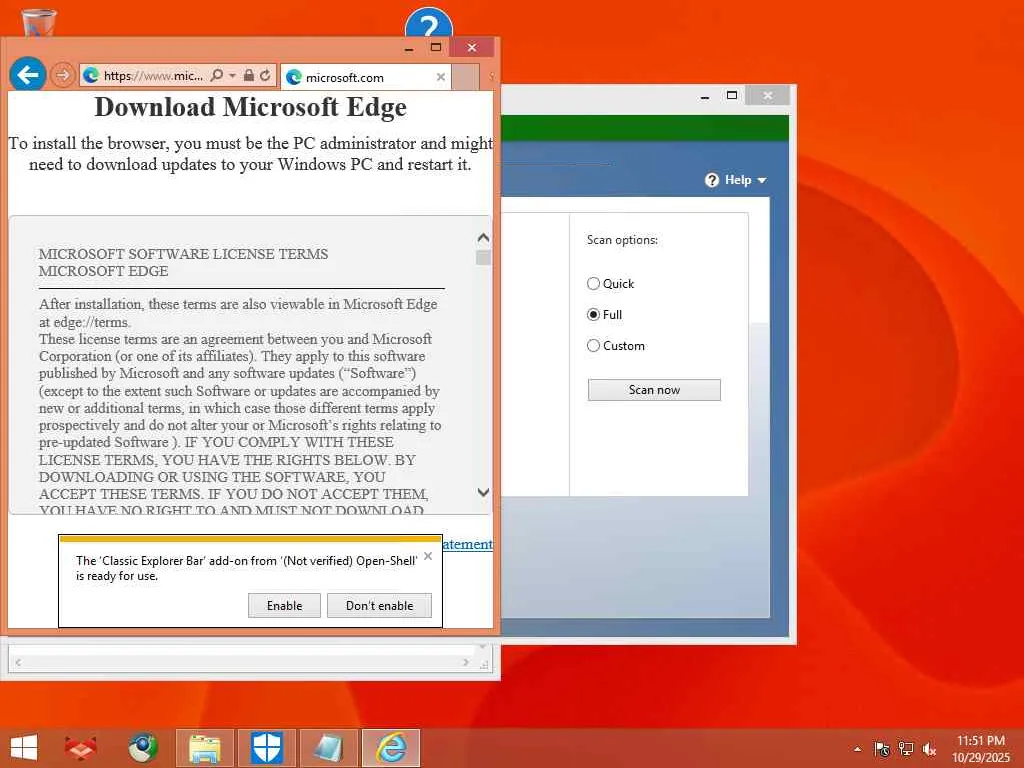The width and height of the screenshot is (1024, 768).
Task: Click the horizontal scrollbar right arrow
Action: coord(466,662)
